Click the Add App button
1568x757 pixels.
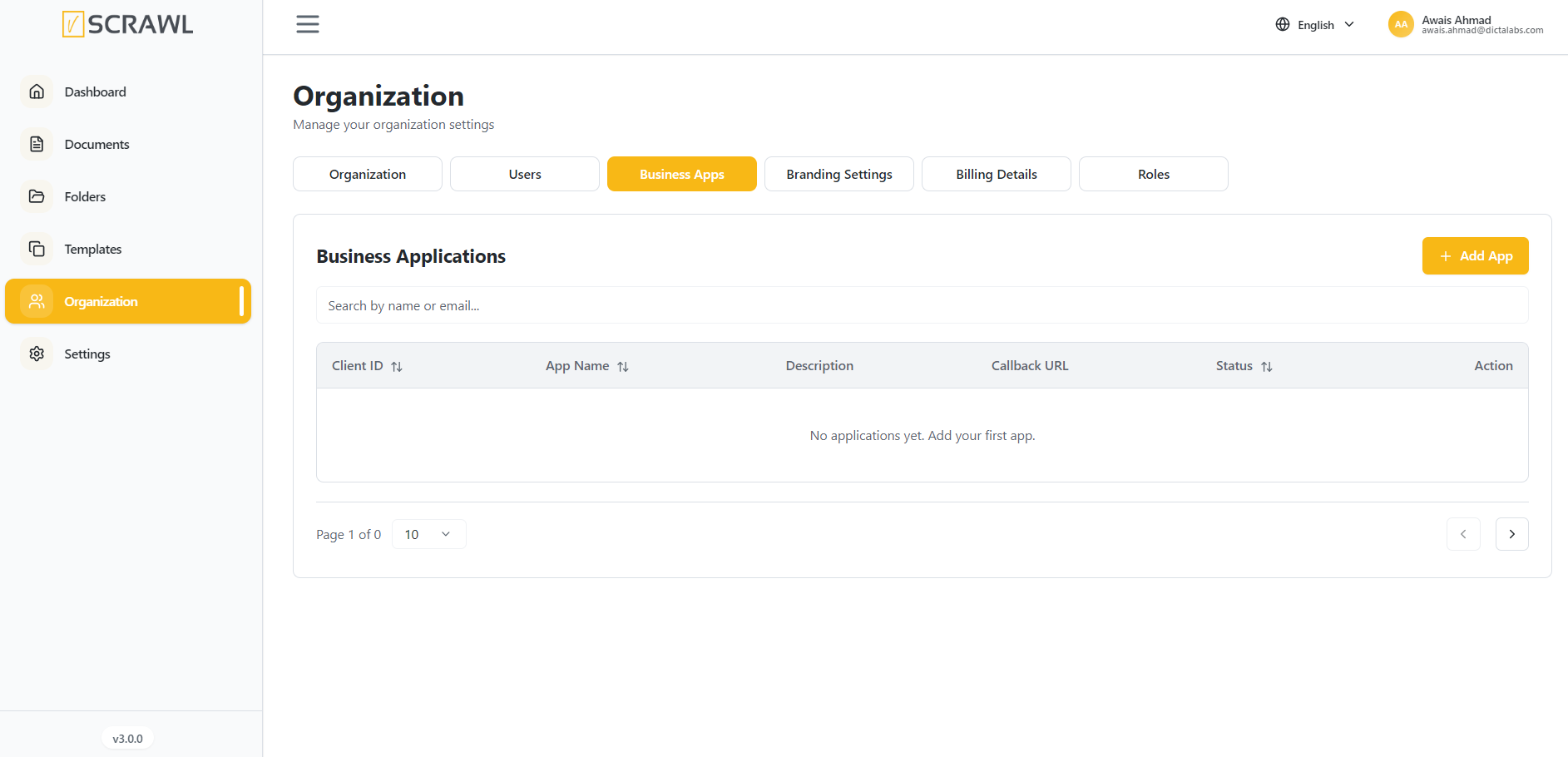click(1476, 255)
